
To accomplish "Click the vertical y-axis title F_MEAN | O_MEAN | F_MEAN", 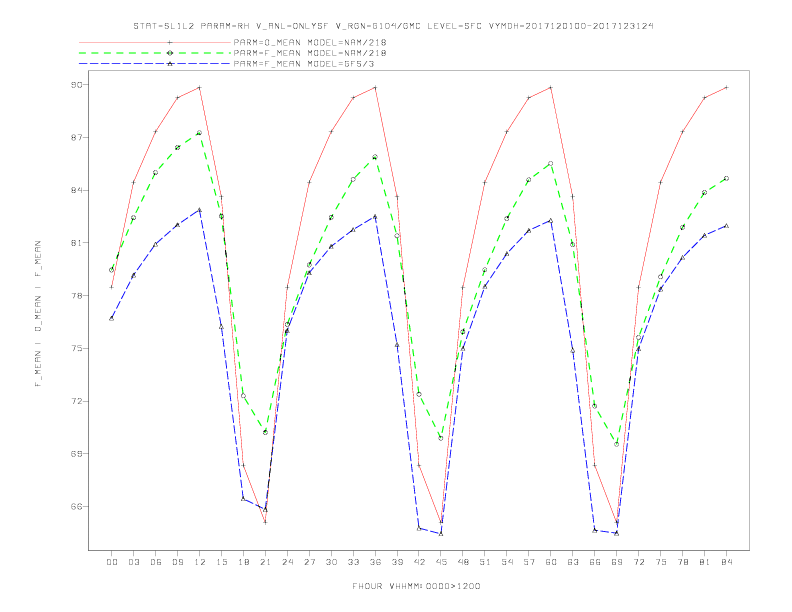I will point(38,314).
